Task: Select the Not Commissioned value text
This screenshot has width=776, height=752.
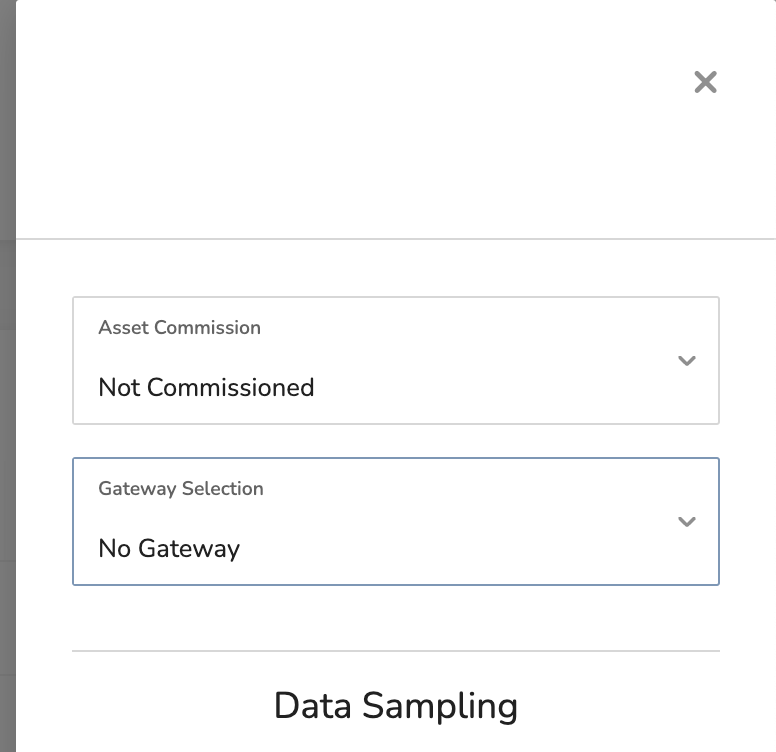Action: (x=206, y=387)
